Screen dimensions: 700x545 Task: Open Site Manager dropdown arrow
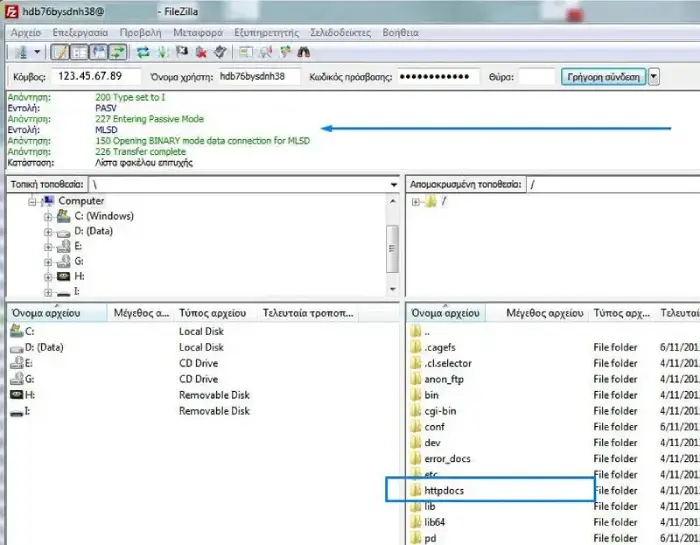(x=38, y=53)
